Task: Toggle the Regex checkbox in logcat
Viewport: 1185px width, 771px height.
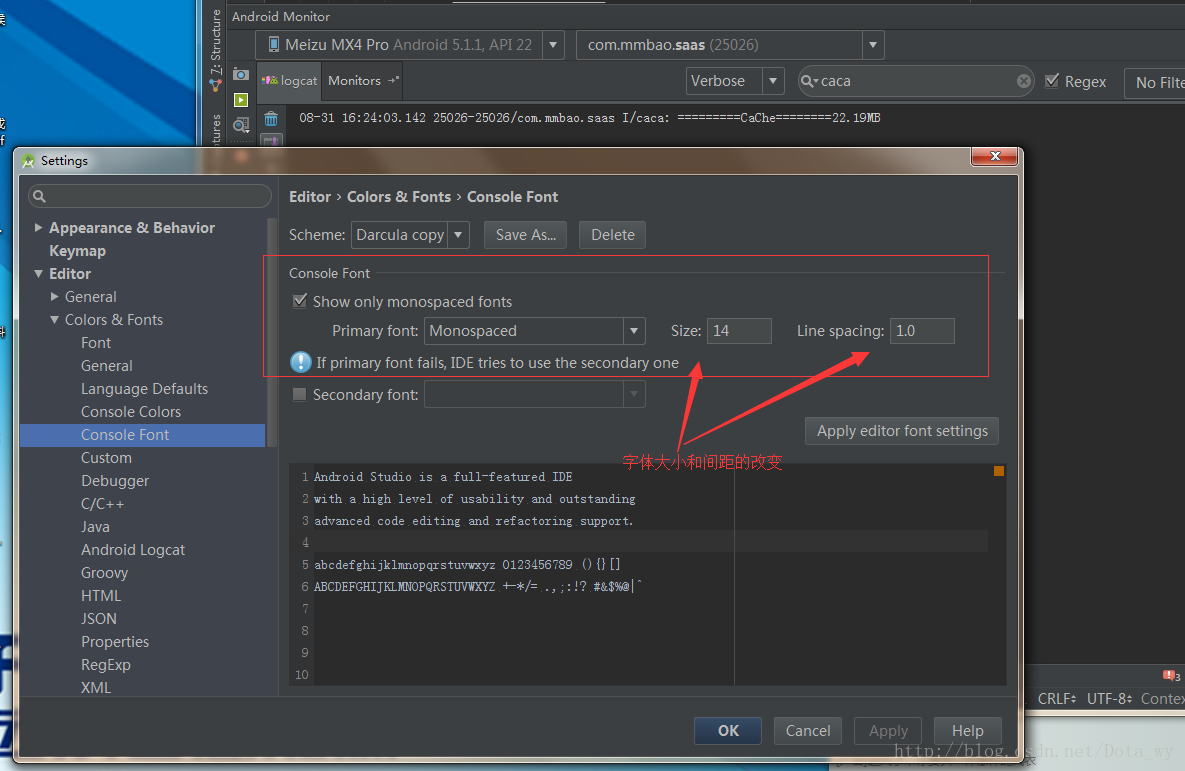Action: point(1051,81)
